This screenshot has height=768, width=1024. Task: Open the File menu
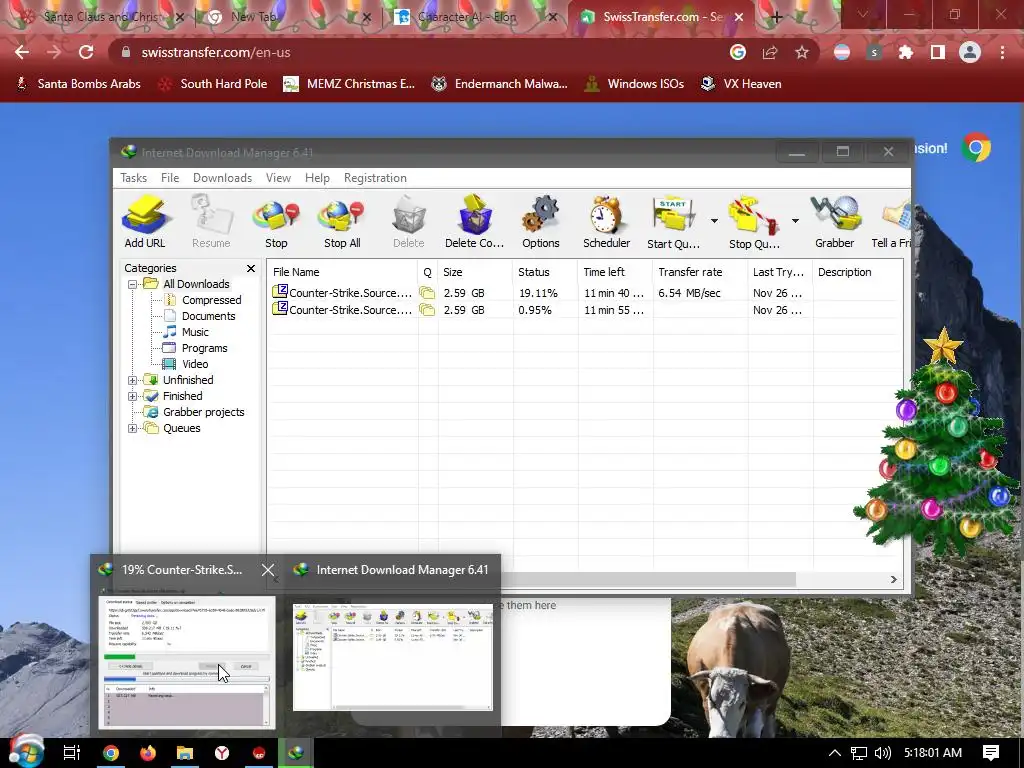170,178
